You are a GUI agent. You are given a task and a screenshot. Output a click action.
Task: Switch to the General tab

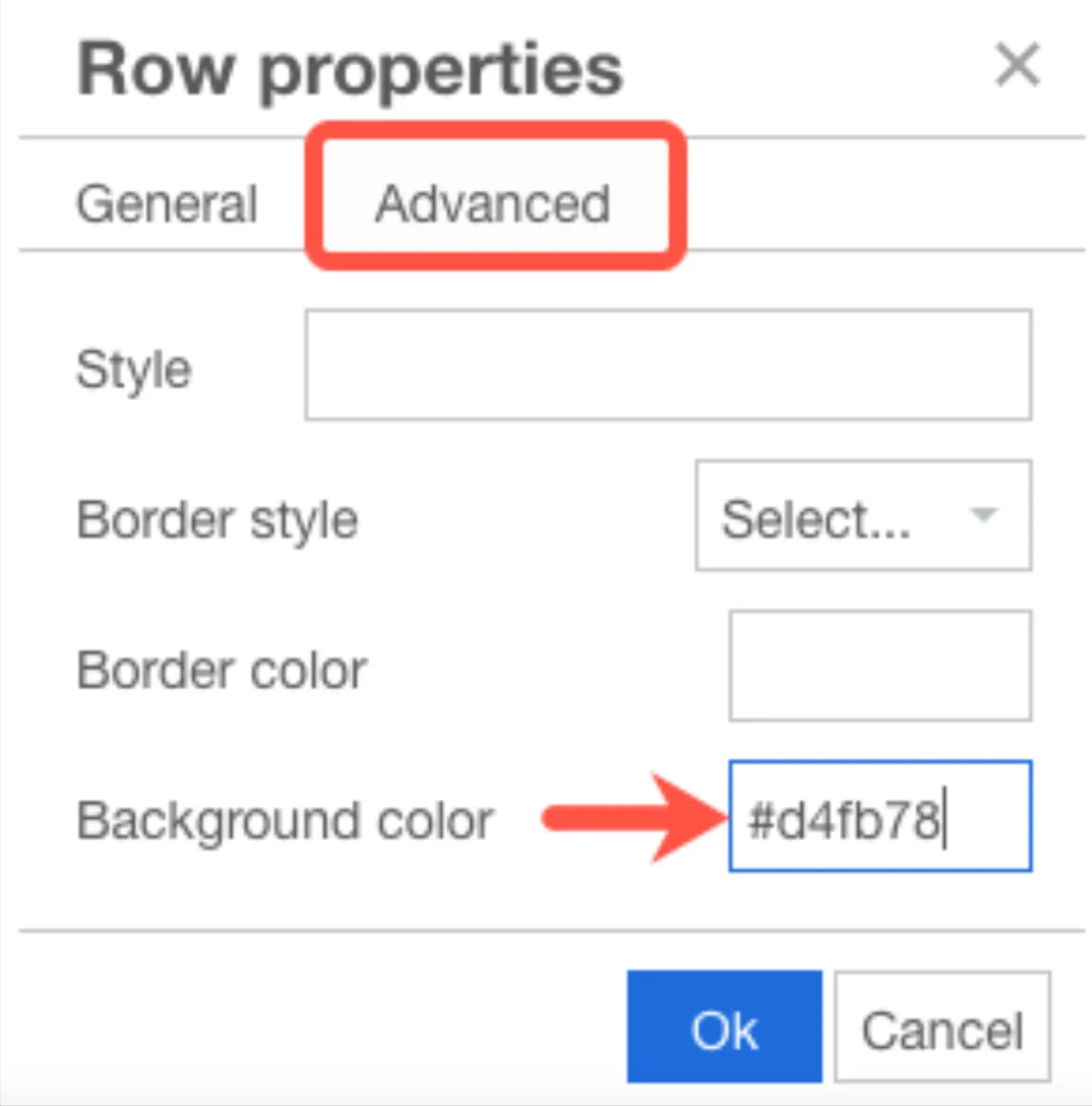click(x=167, y=203)
